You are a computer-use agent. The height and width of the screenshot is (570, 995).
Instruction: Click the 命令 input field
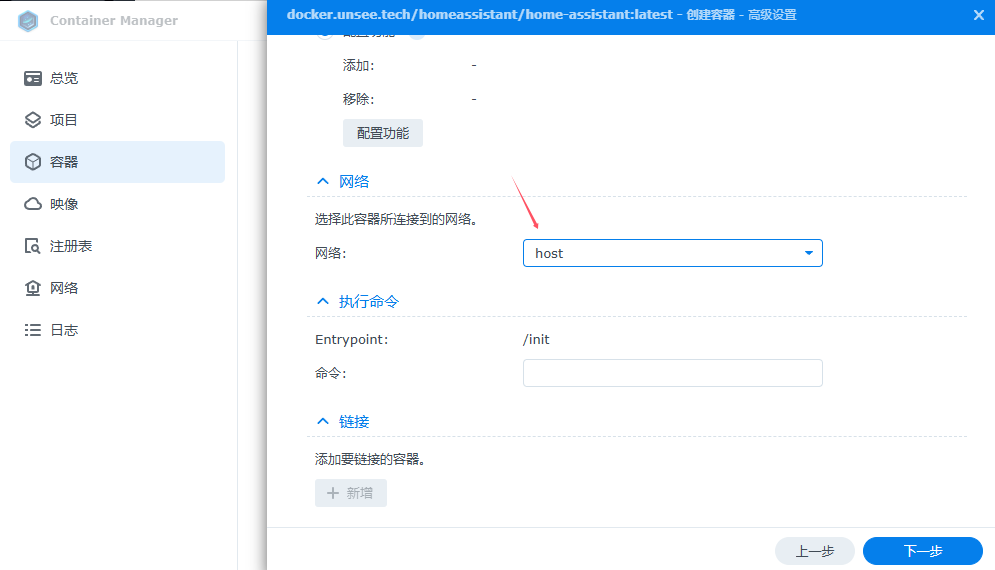click(x=673, y=373)
